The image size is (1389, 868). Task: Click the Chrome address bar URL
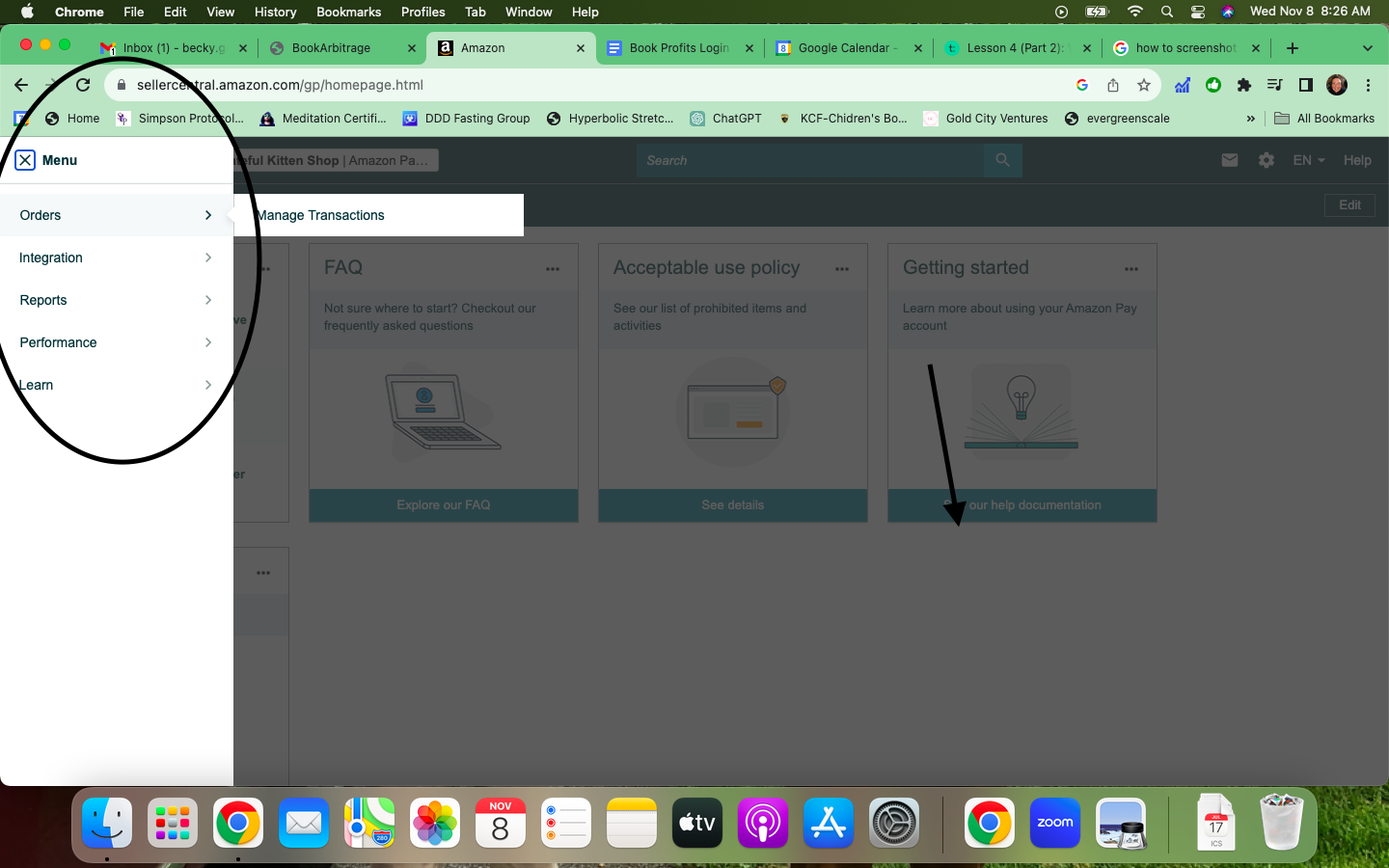(x=280, y=85)
